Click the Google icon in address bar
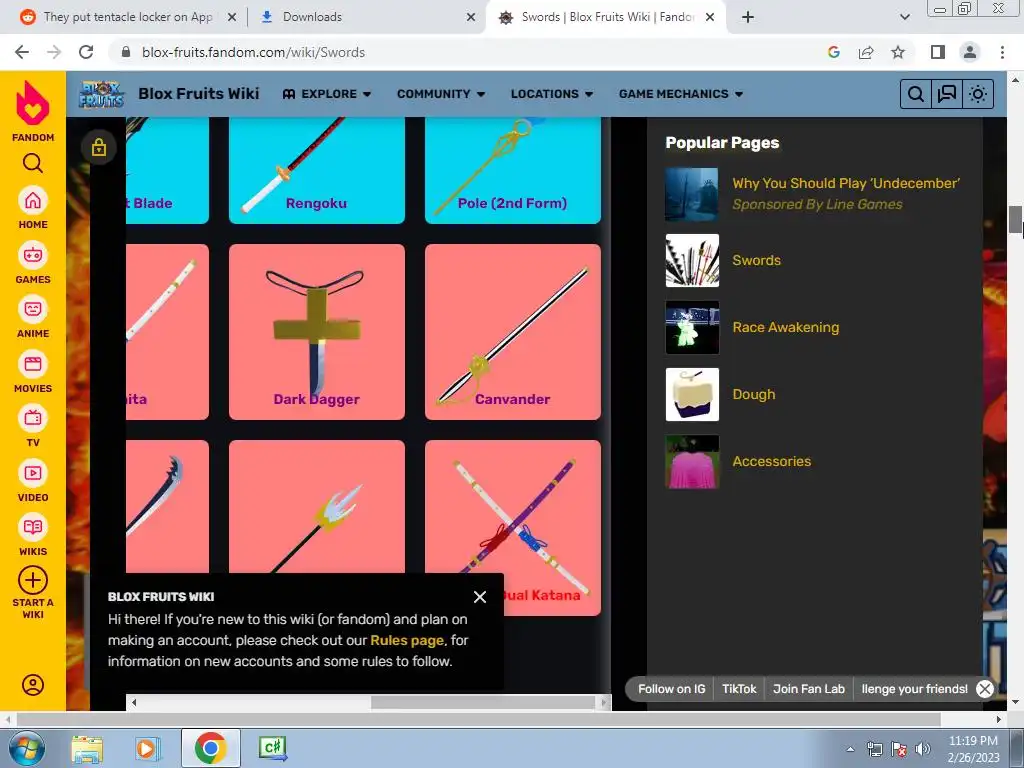 click(x=834, y=52)
